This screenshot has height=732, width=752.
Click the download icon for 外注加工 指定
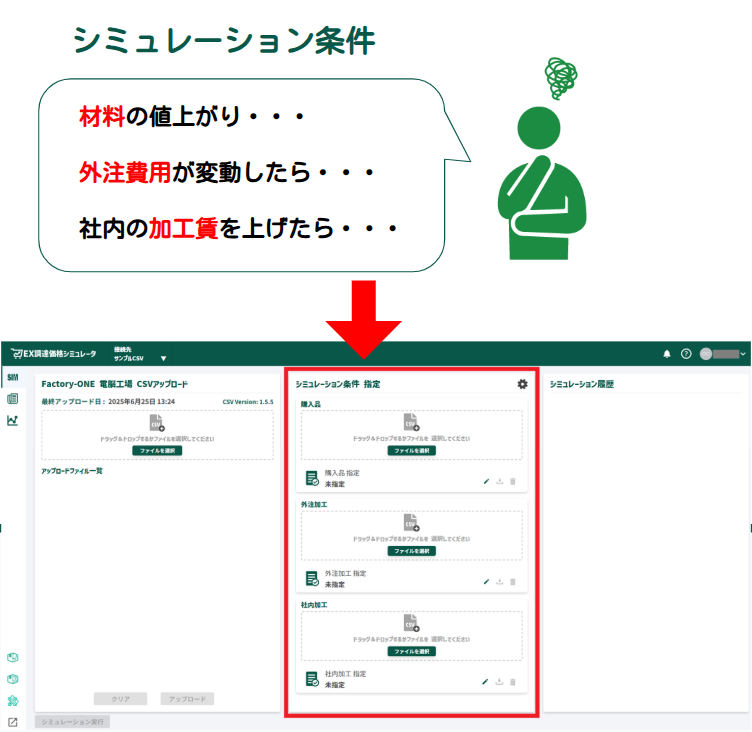coord(499,581)
